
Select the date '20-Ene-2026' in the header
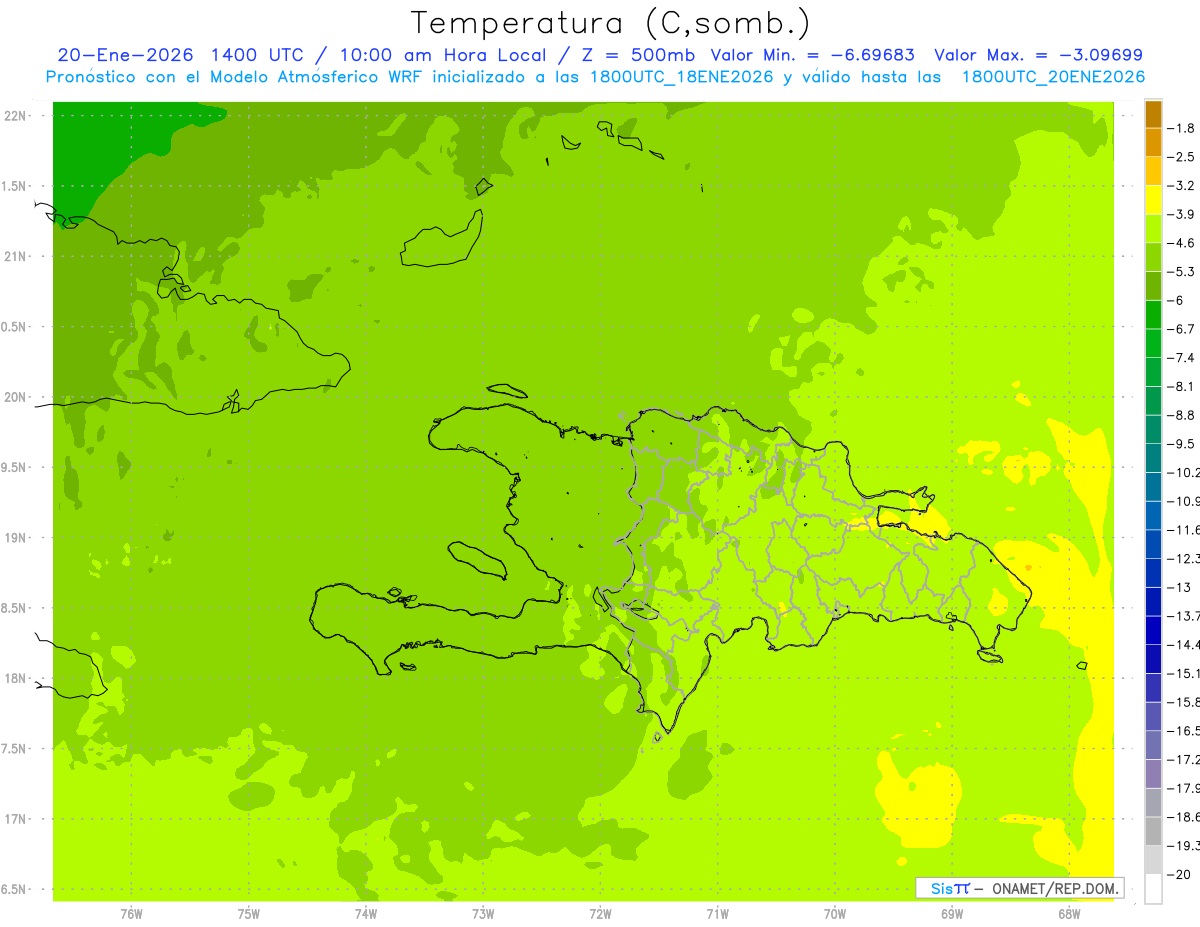pos(125,55)
